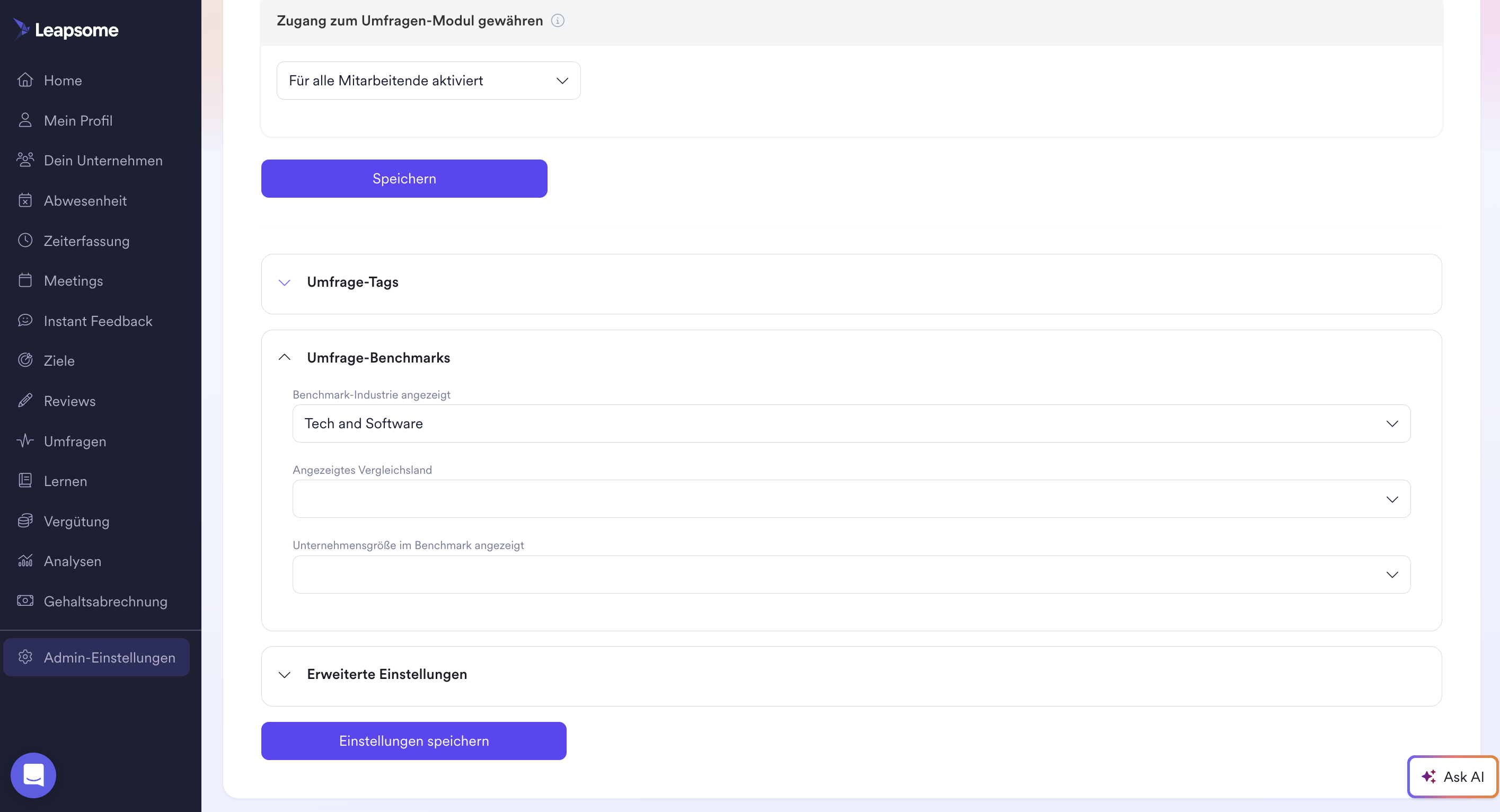This screenshot has height=812, width=1500.
Task: Expand the Umfrage-Tags section chevron
Action: tap(284, 283)
